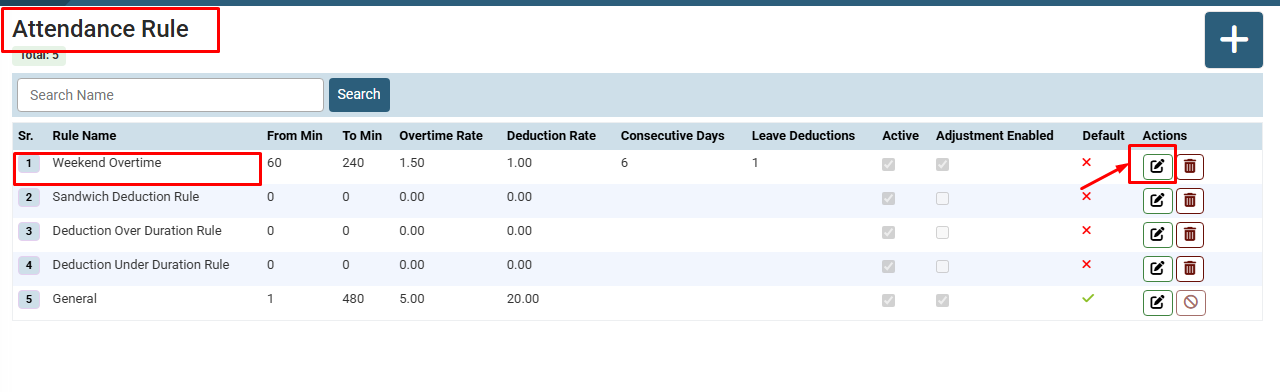Click the red X default mark for Sandwich Deduction Rule
Screen dimensions: 1280x392
pos(1087,196)
